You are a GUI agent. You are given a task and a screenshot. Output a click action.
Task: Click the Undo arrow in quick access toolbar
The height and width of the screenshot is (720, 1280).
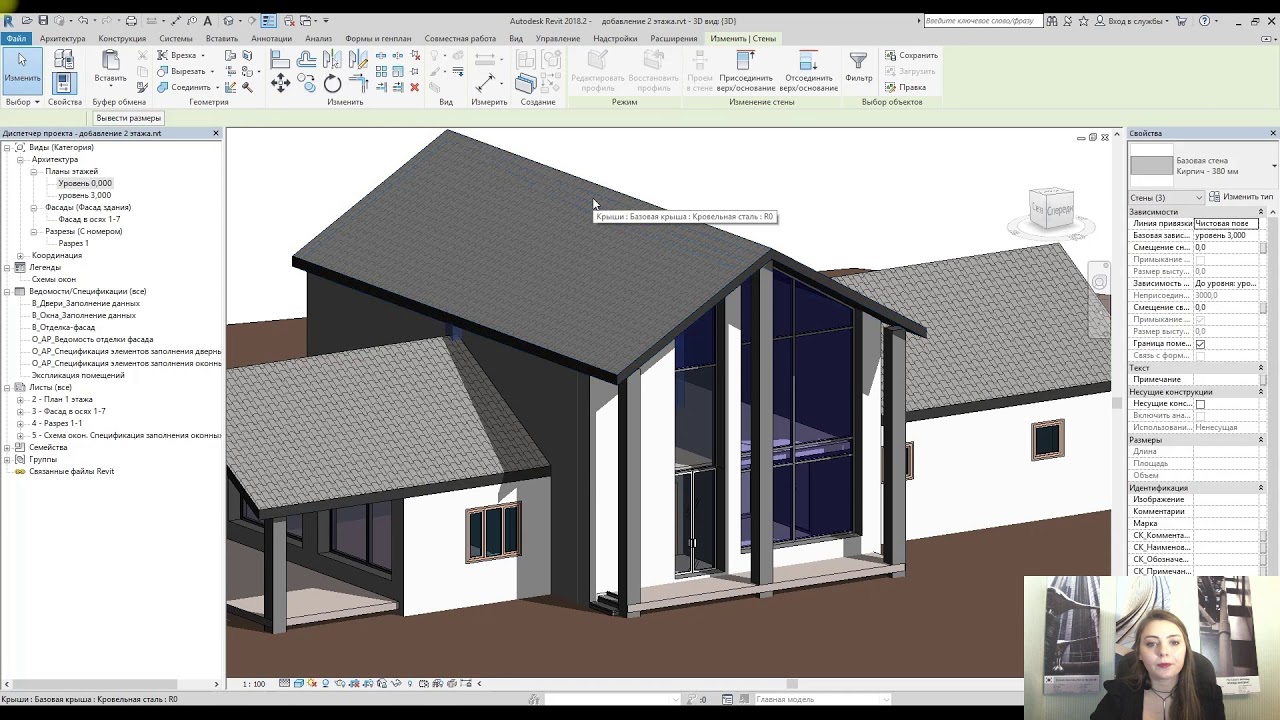click(83, 20)
